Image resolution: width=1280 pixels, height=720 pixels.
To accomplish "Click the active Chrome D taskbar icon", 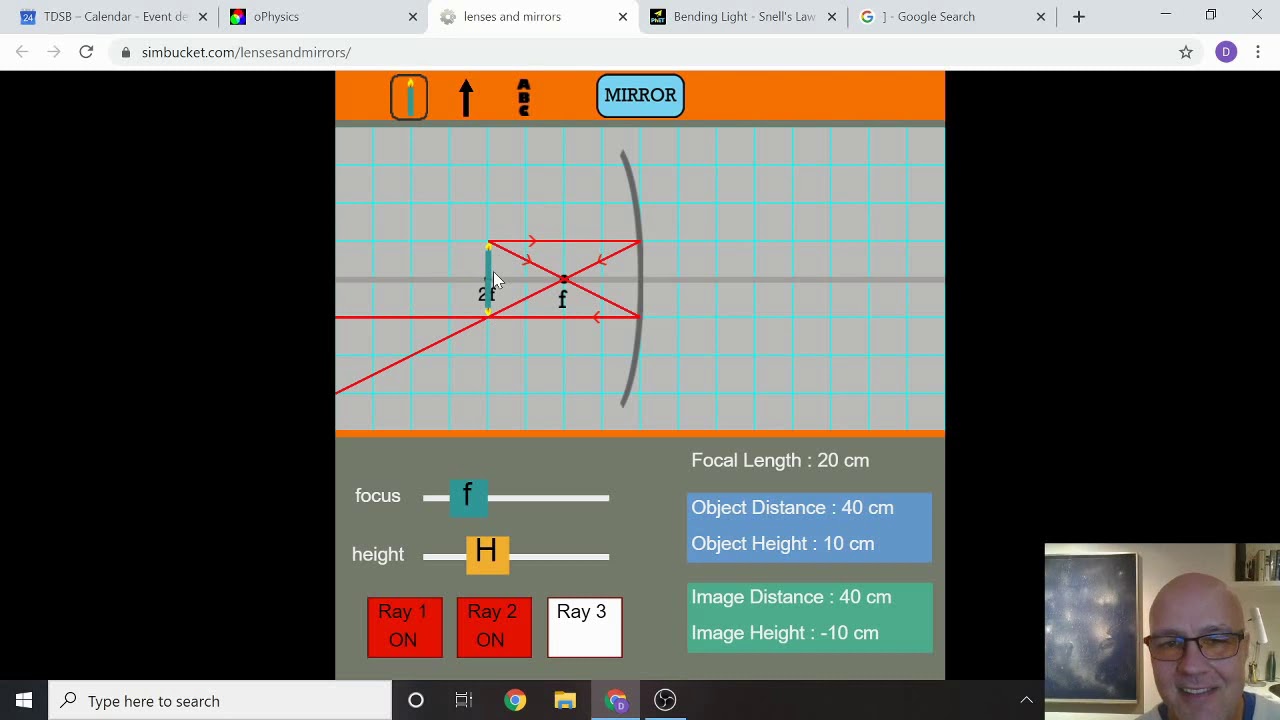I will pyautogui.click(x=616, y=701).
